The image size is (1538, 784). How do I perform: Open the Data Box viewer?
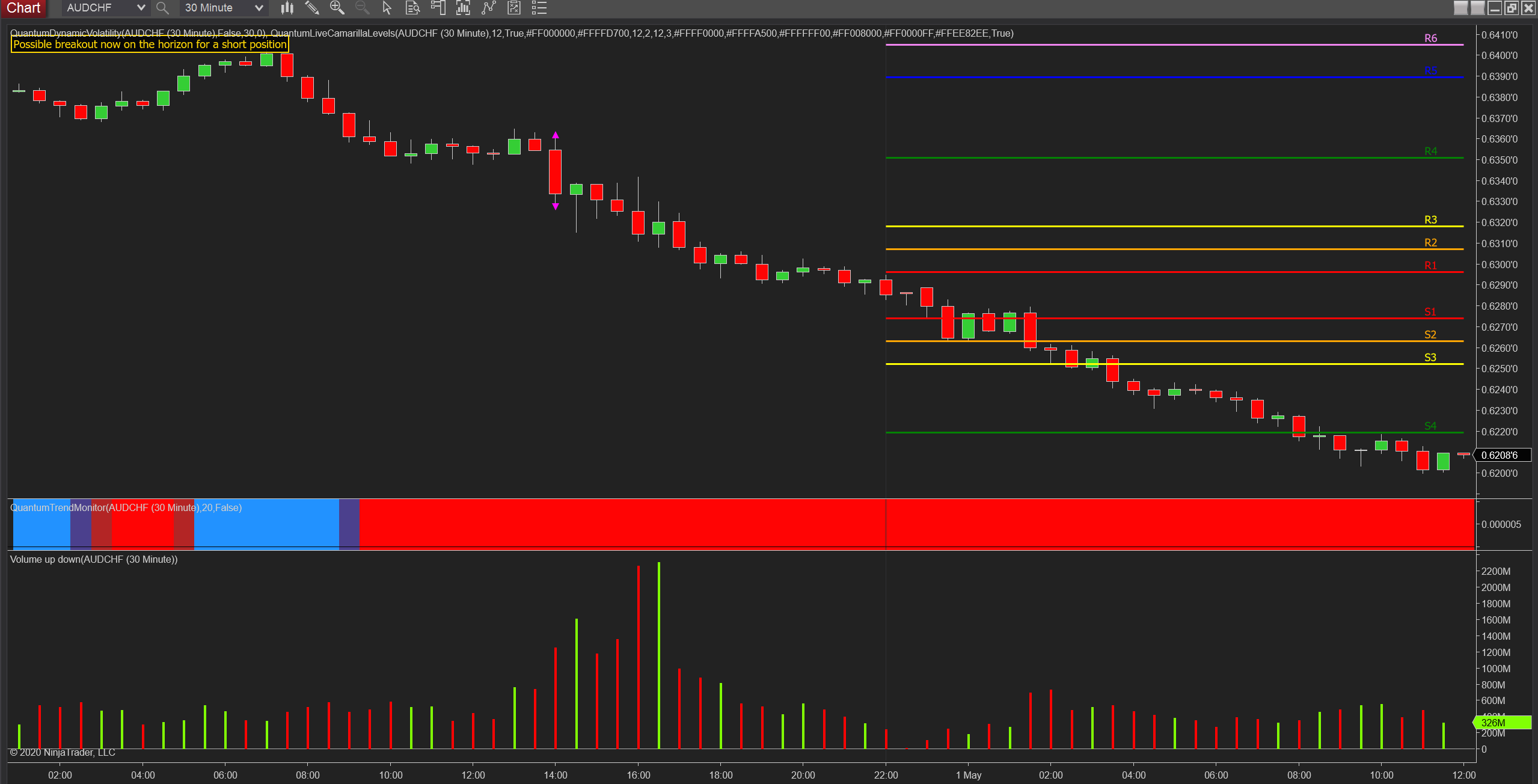(x=412, y=8)
